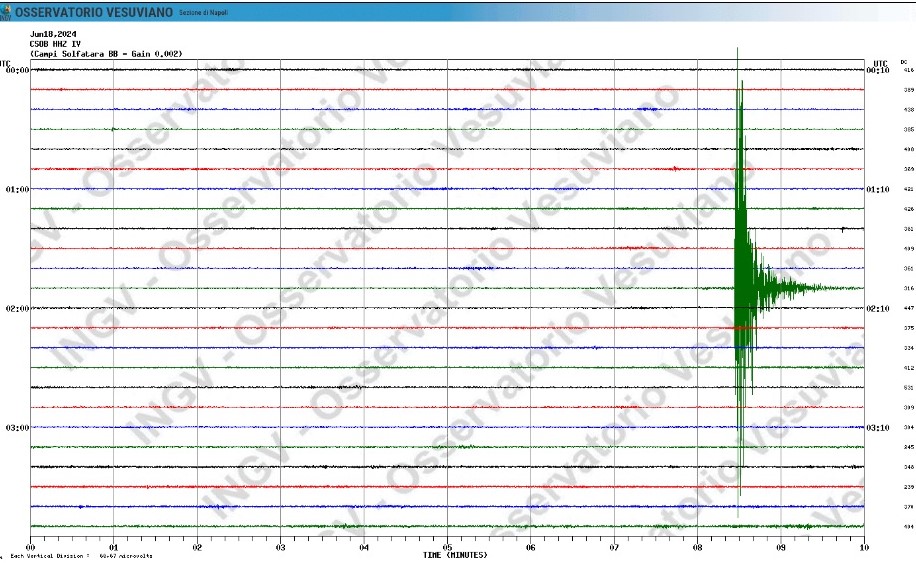Click the 00:10 UTC label on right axis
Screen dimensions: 916x563
(878, 70)
